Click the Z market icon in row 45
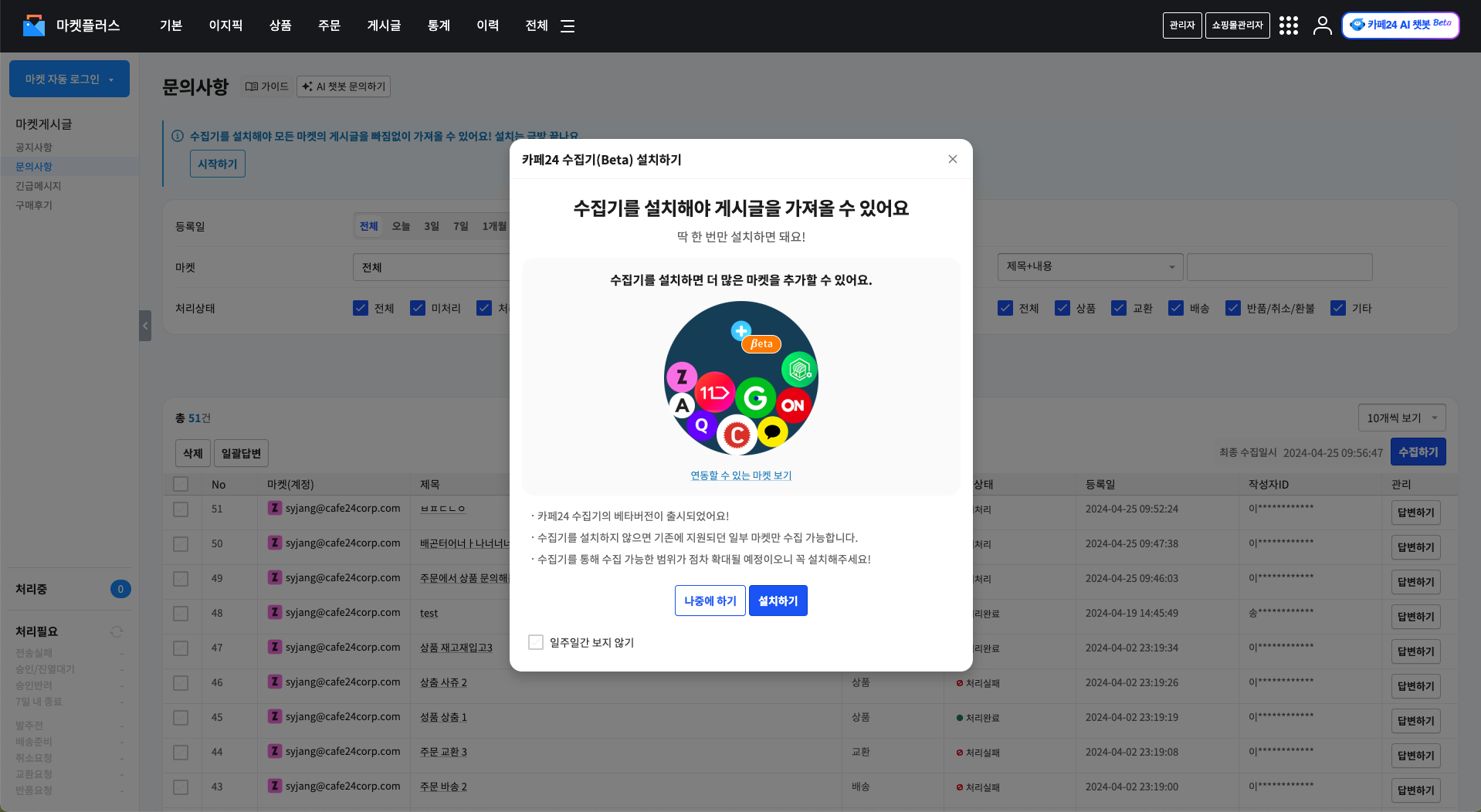Image resolution: width=1481 pixels, height=812 pixels. tap(275, 716)
